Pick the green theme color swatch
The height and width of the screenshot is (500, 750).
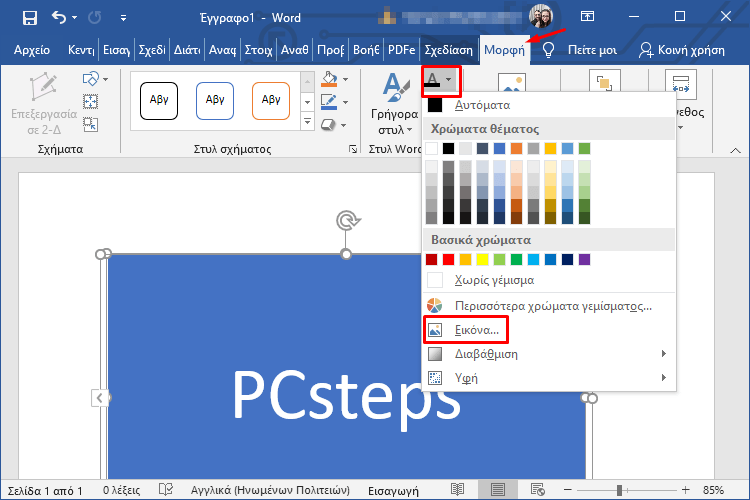pos(584,148)
